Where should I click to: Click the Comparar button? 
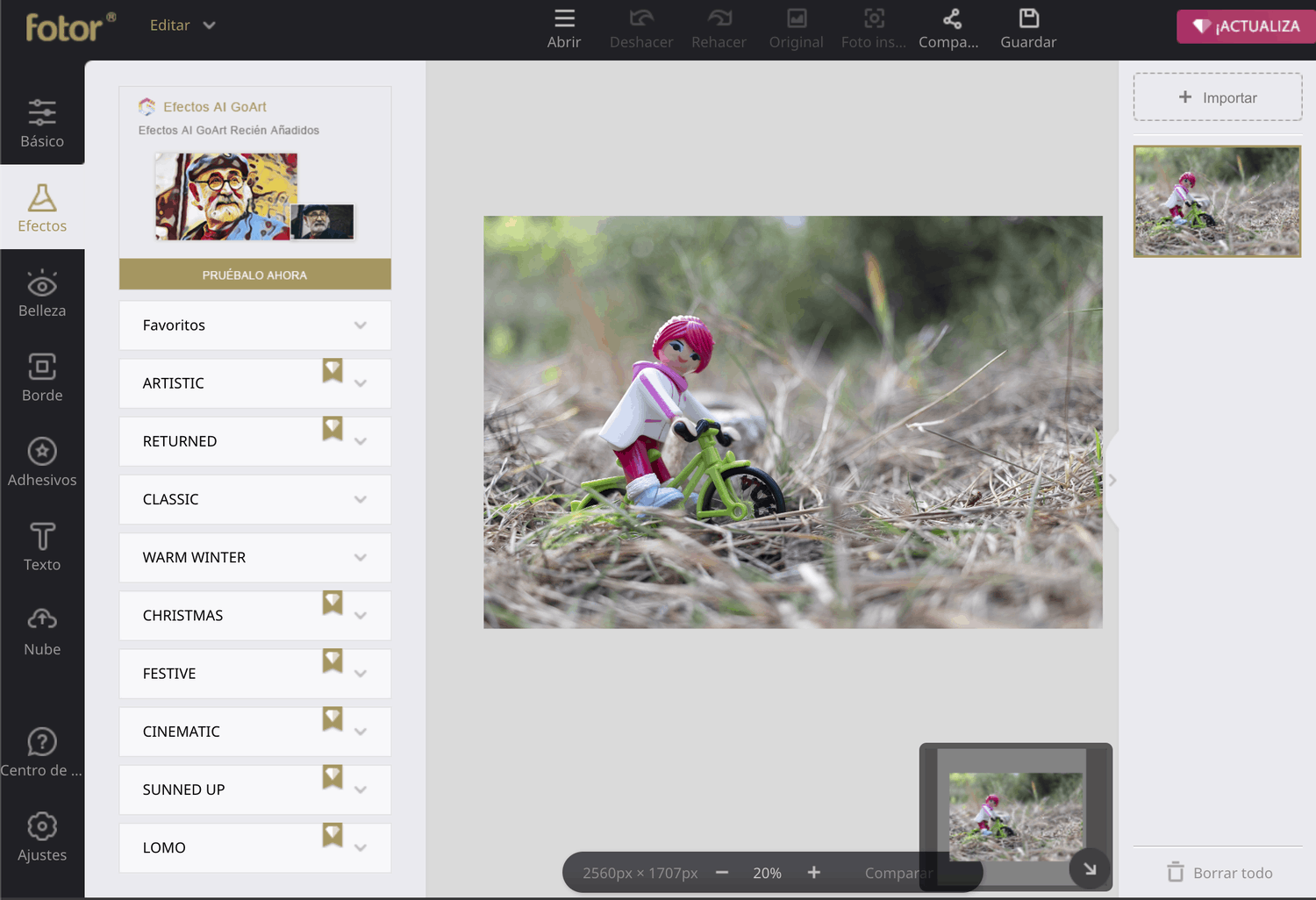pyautogui.click(x=898, y=873)
